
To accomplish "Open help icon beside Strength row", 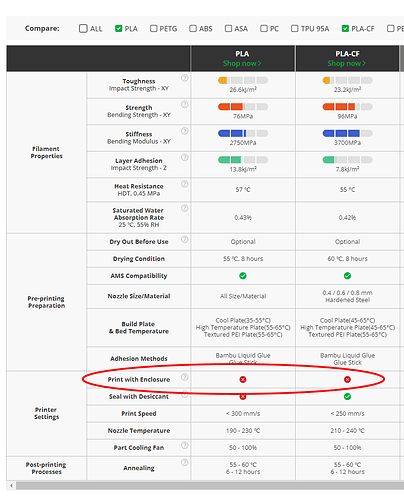I will point(184,105).
